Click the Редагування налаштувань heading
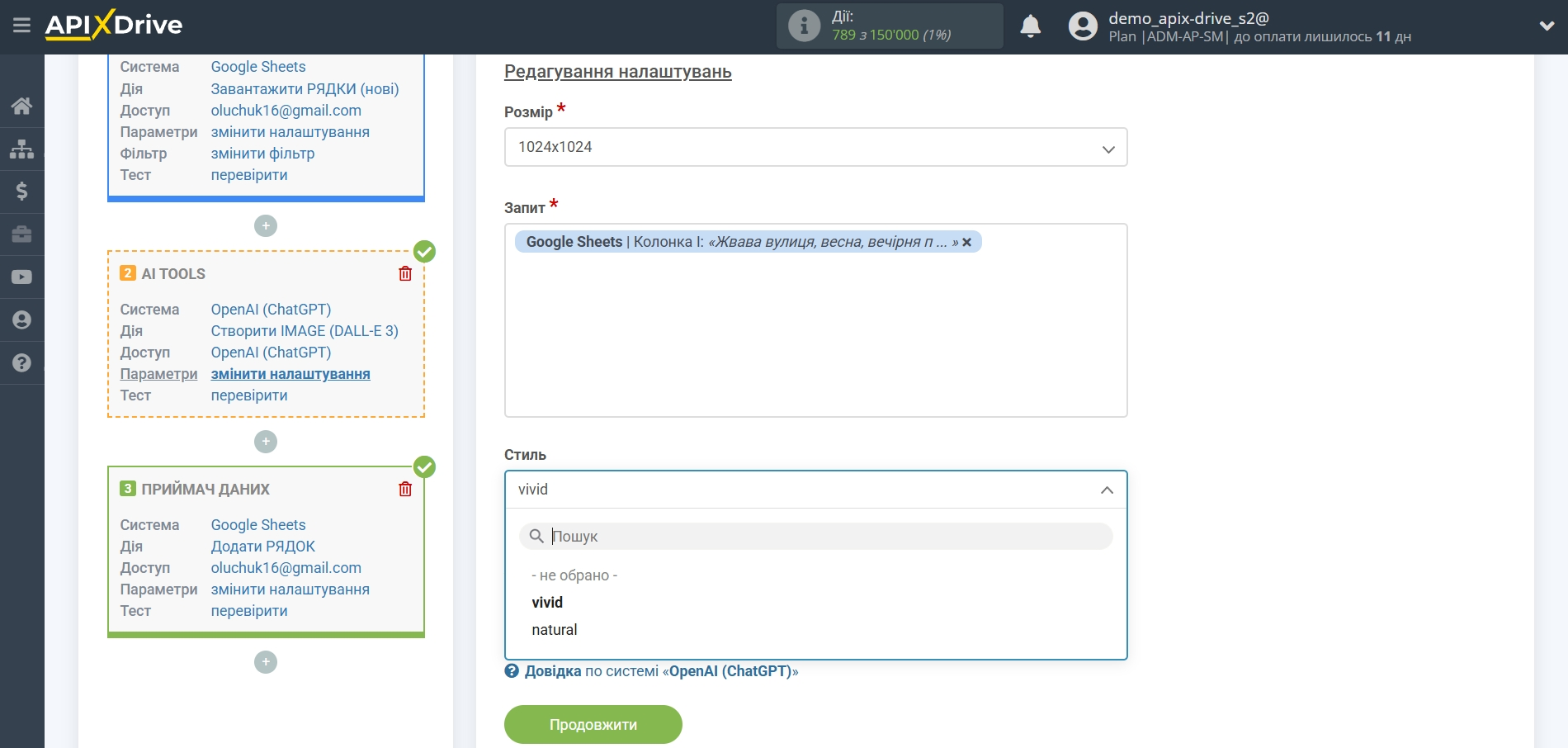The width and height of the screenshot is (1568, 748). [x=618, y=72]
